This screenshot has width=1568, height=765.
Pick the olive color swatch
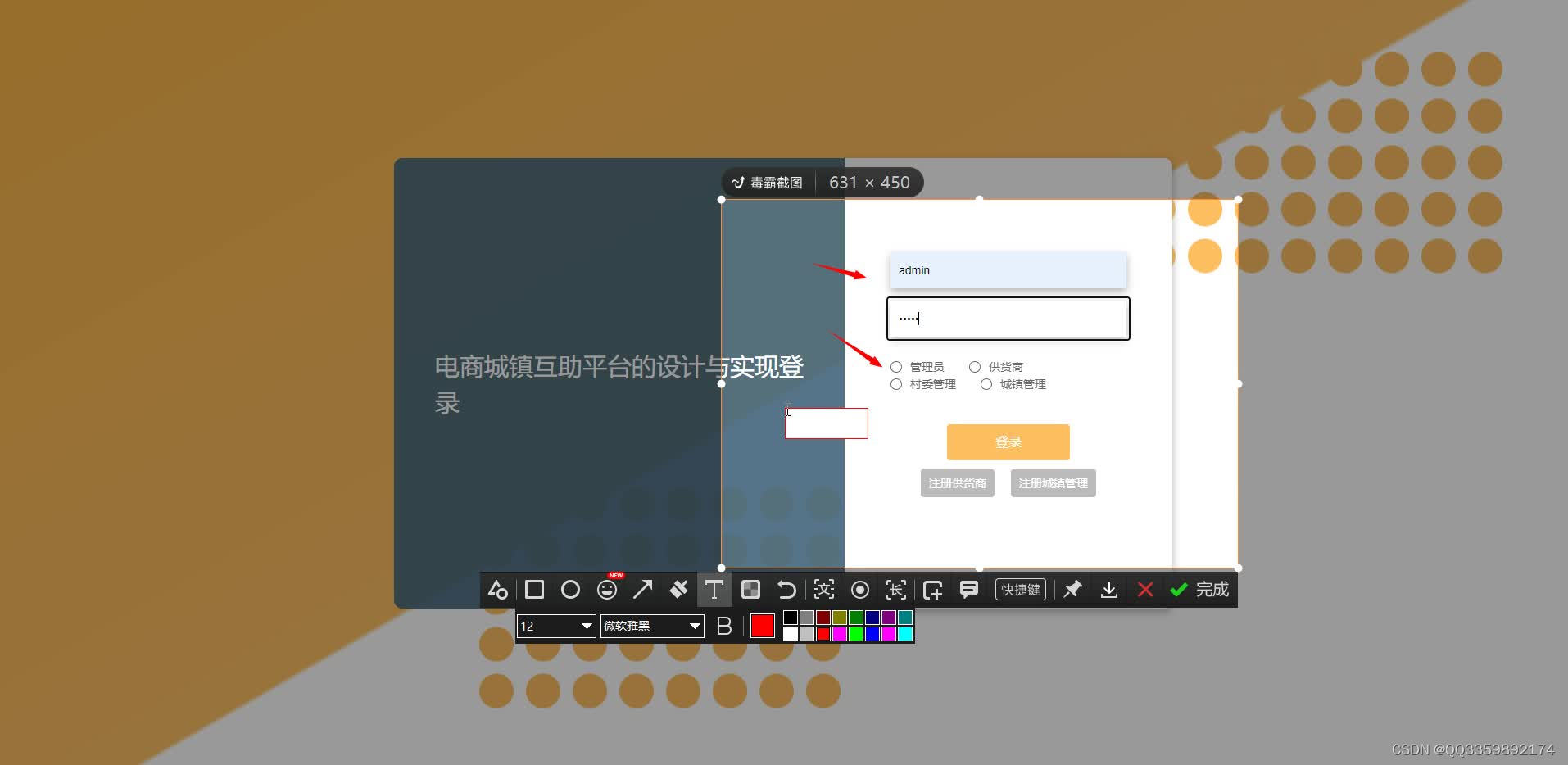[x=840, y=618]
